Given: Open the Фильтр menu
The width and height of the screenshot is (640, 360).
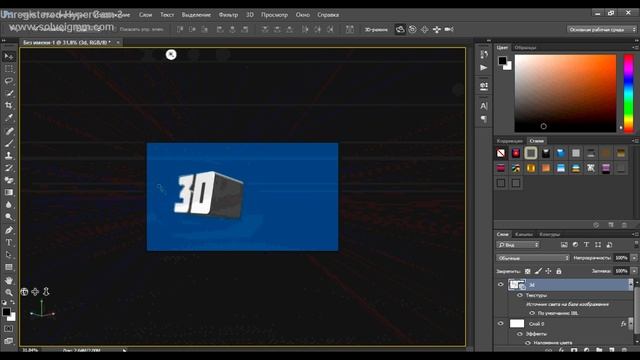Looking at the screenshot, I should click(228, 15).
